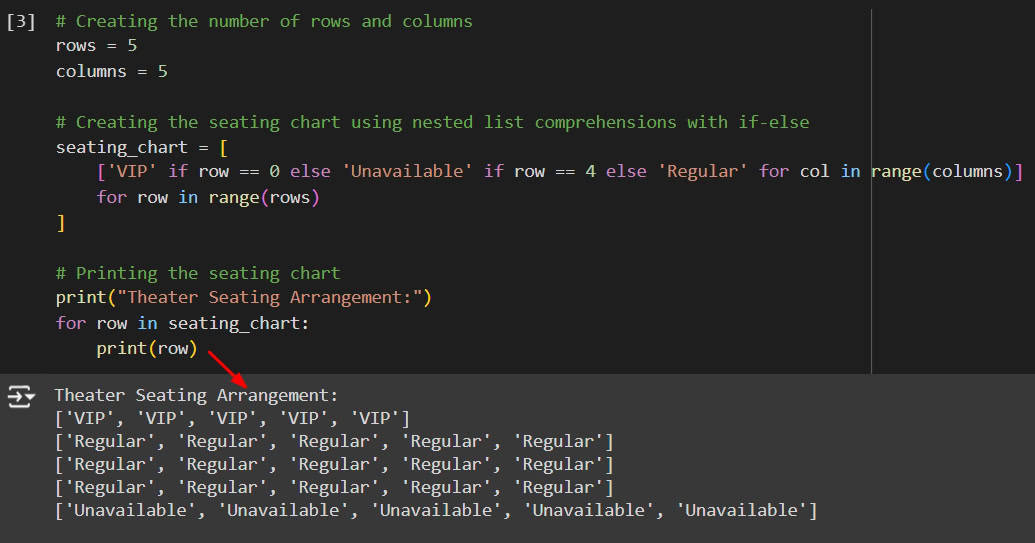Click the 'for row in range(rows)' line
Image resolution: width=1035 pixels, height=543 pixels.
[207, 197]
